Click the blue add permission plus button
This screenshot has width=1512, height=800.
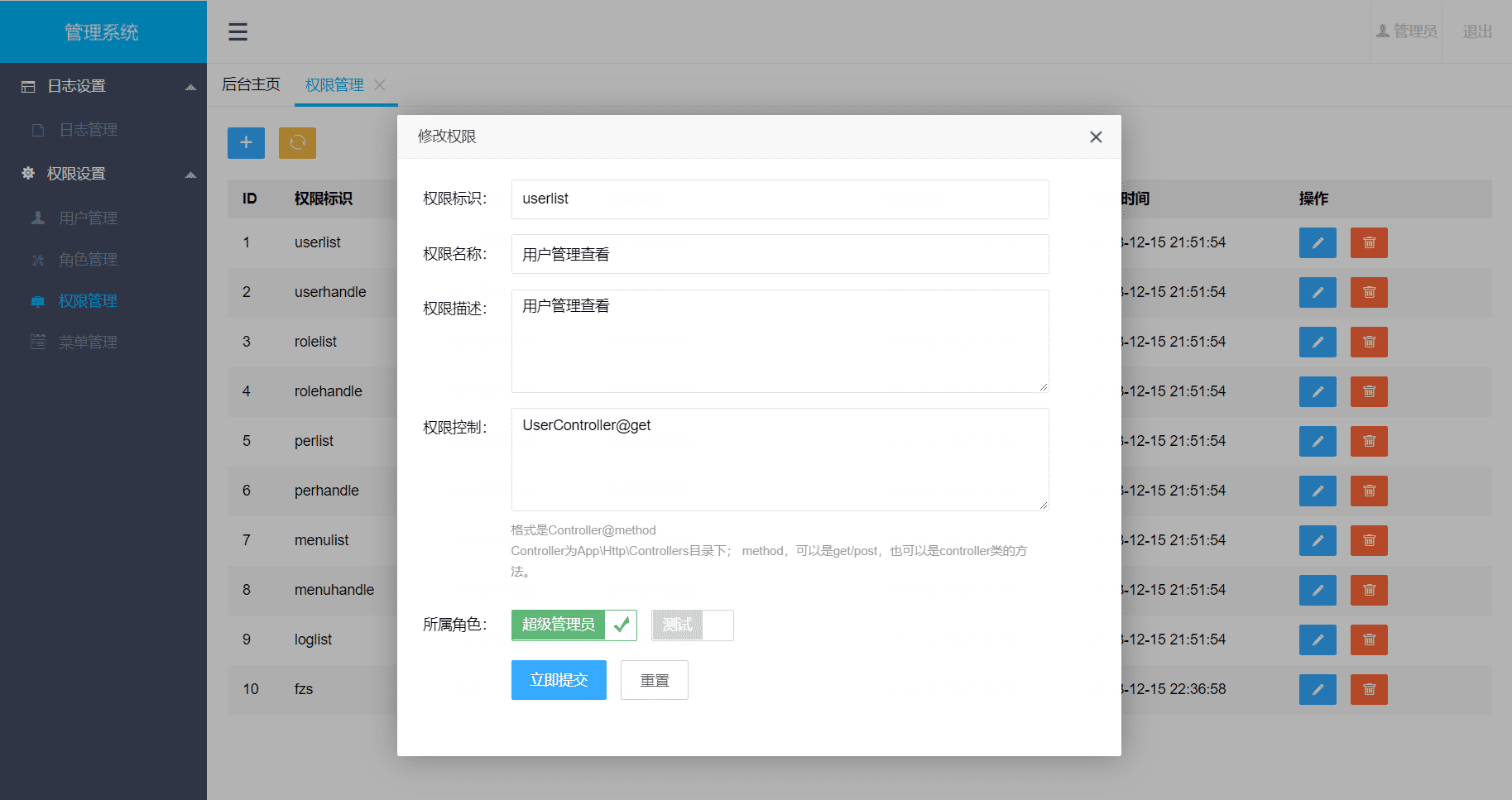246,142
